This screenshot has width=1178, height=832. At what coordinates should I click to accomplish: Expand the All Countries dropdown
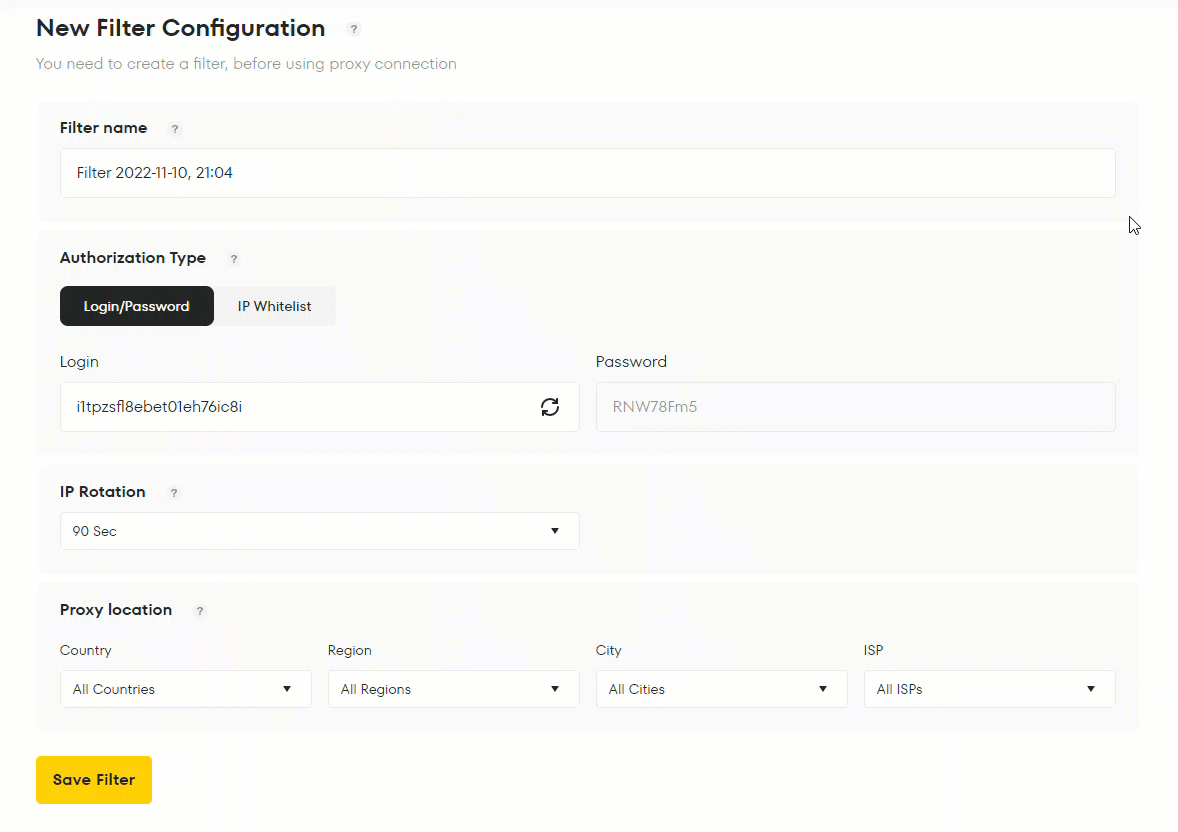185,689
